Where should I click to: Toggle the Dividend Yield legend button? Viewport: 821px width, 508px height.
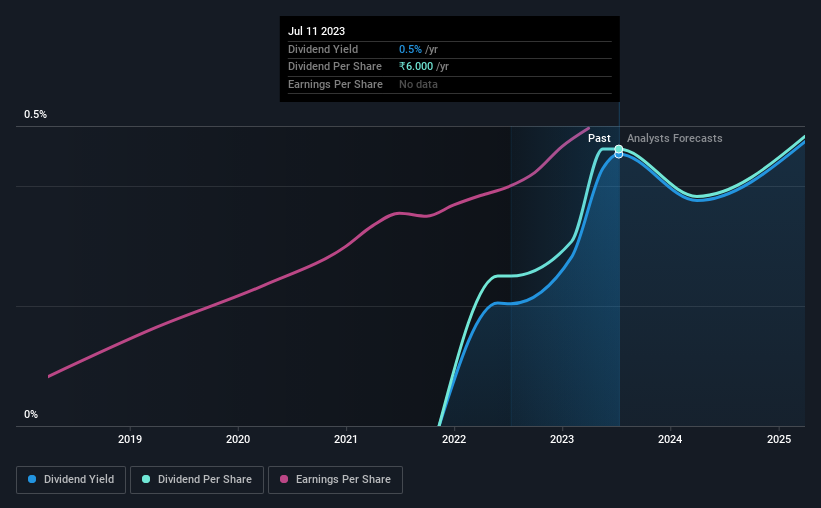click(71, 480)
